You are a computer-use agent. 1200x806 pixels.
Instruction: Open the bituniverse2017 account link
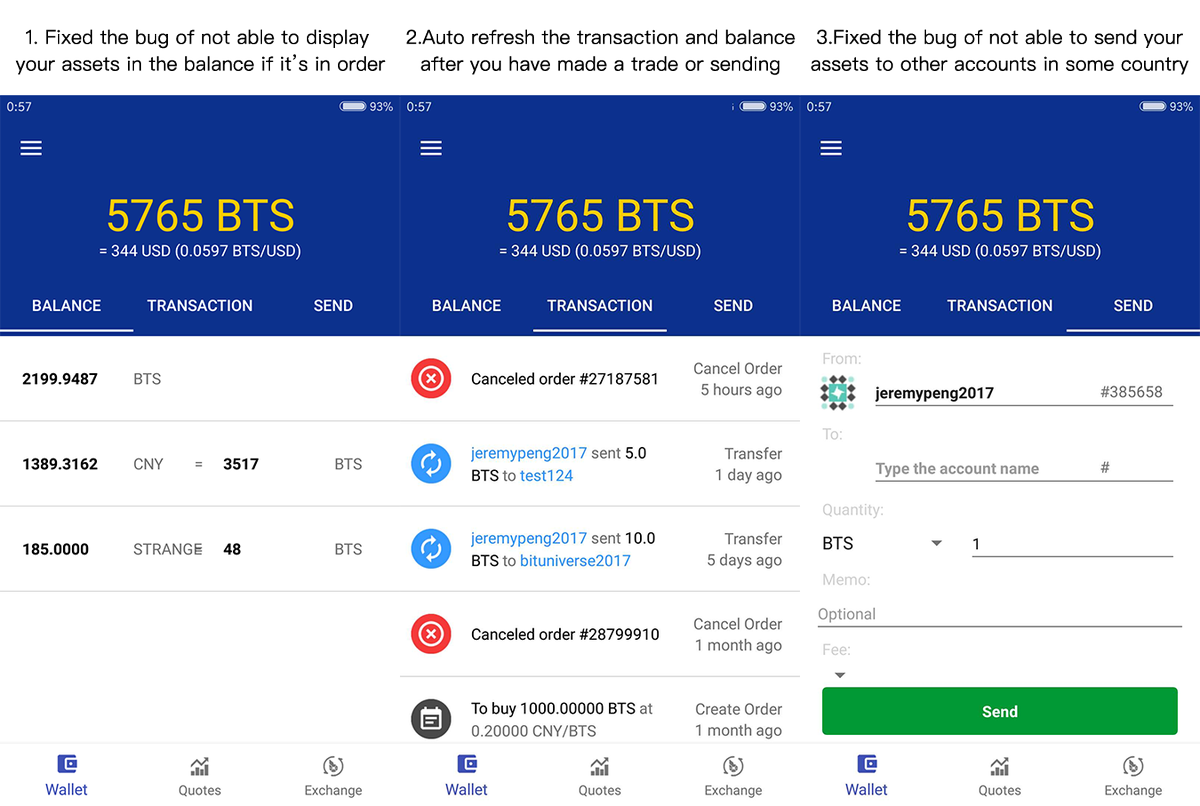[x=575, y=560]
